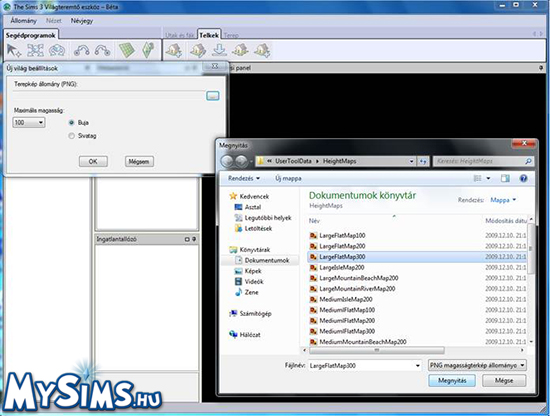Select the Sivatag radio button
The height and width of the screenshot is (416, 550).
[72, 136]
